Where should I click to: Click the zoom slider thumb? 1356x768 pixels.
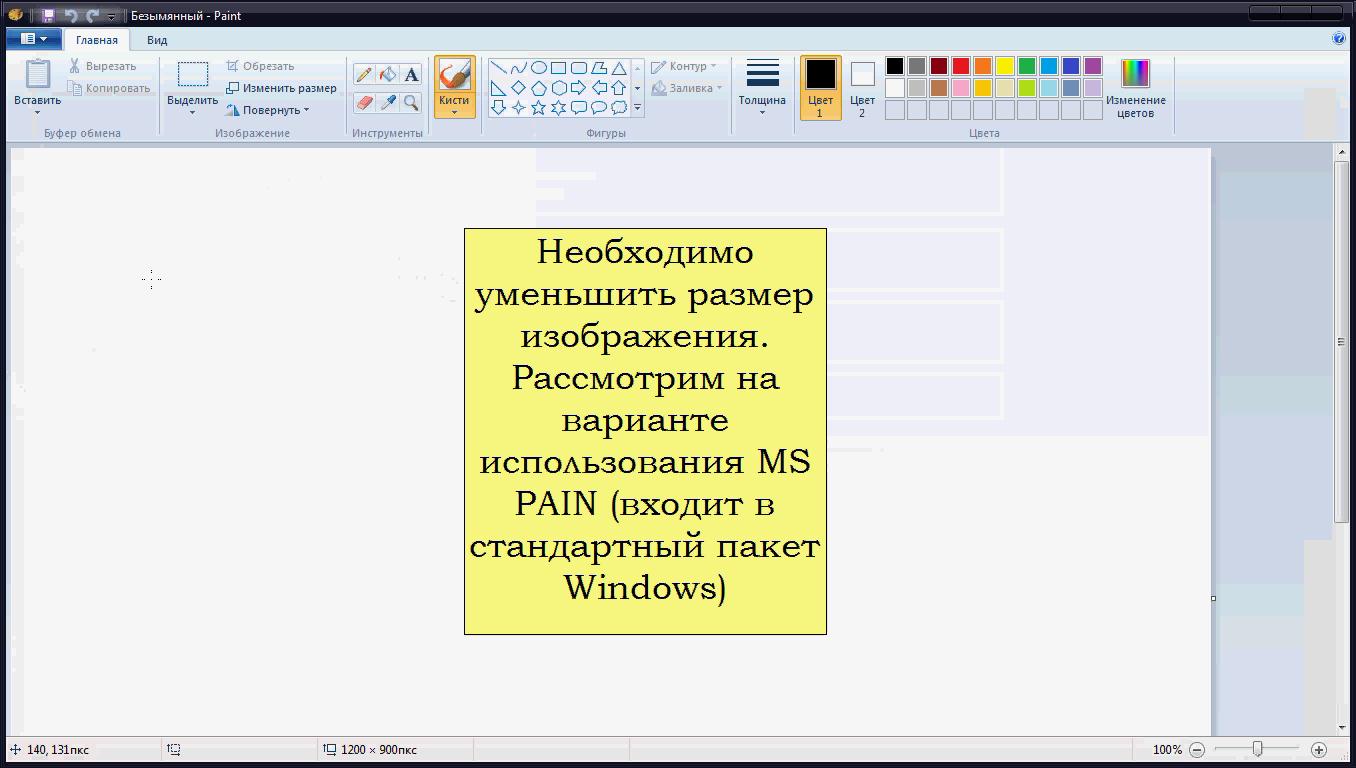point(1257,749)
